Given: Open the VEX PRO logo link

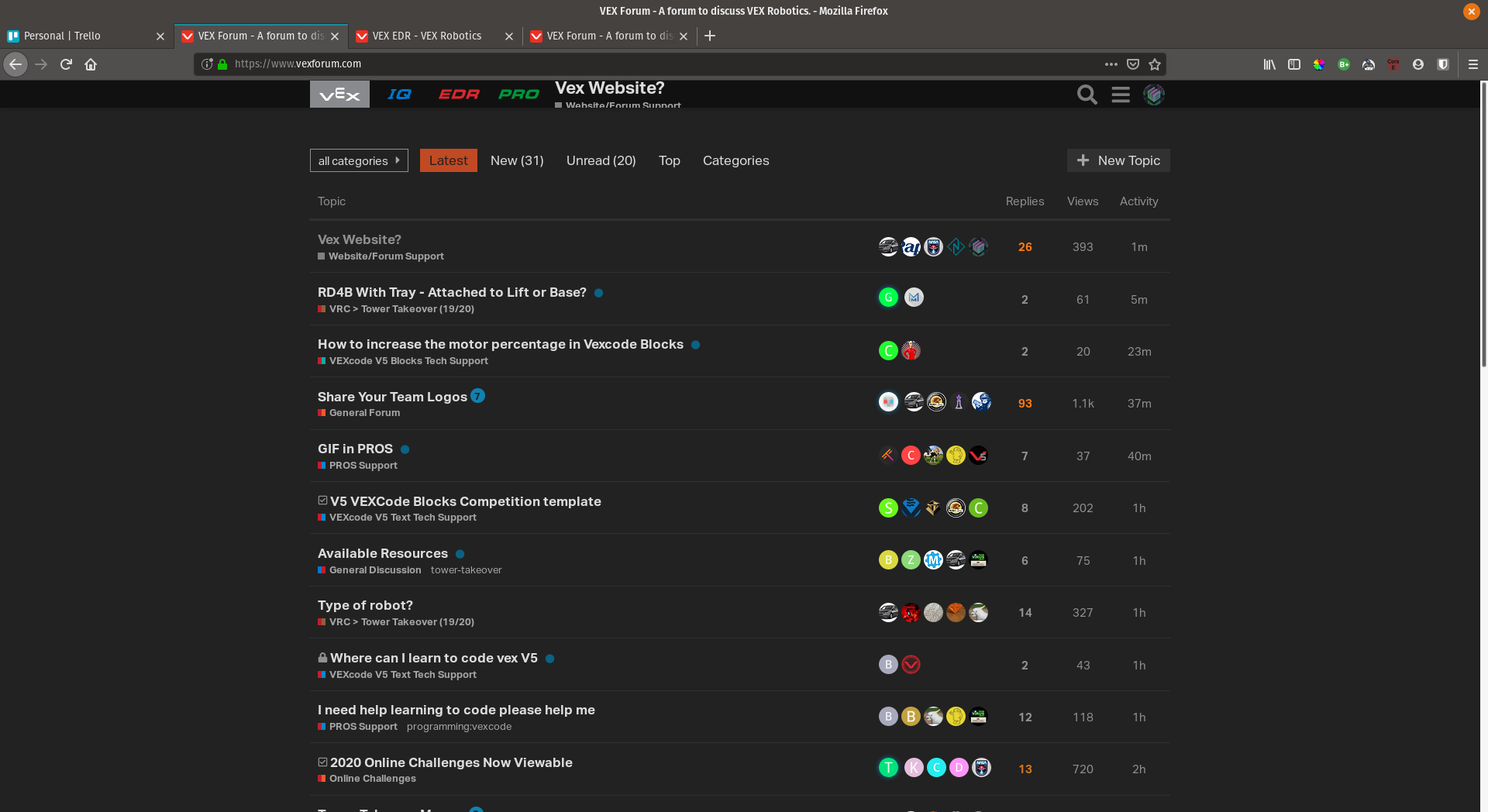Looking at the screenshot, I should [518, 95].
